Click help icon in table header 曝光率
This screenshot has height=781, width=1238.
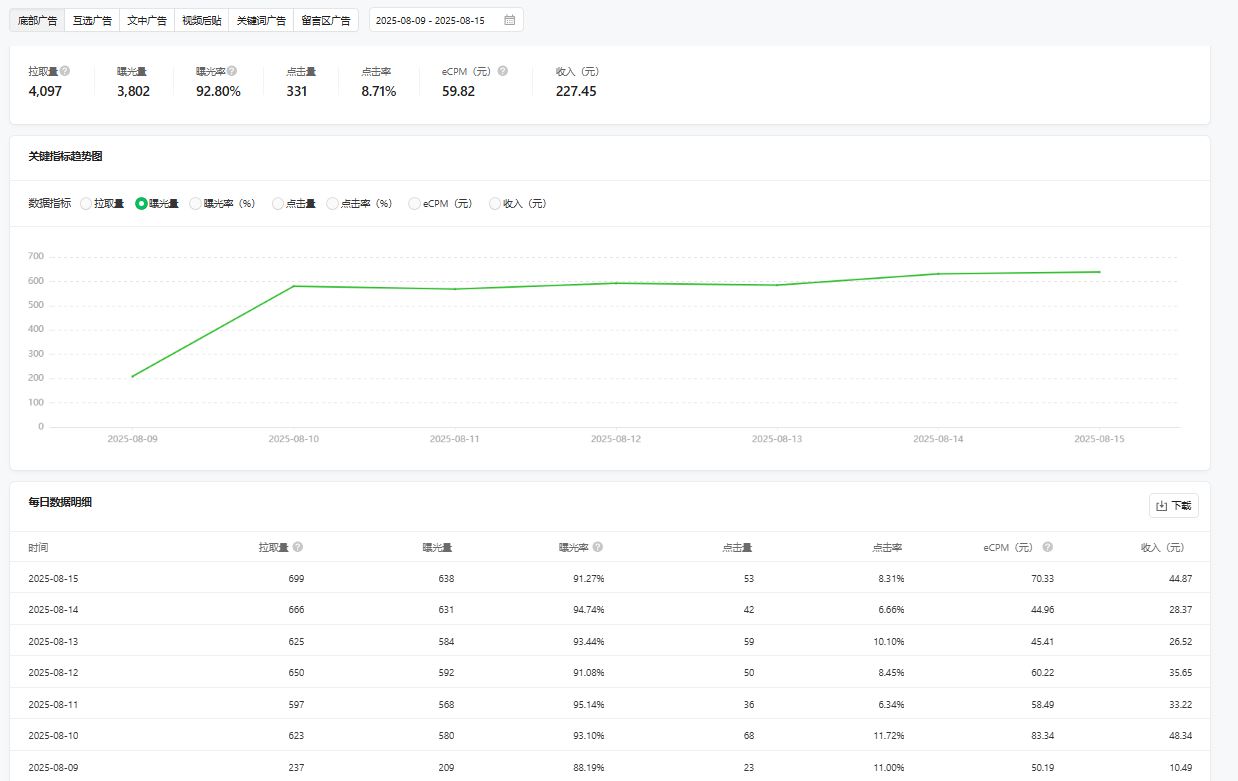pyautogui.click(x=598, y=547)
